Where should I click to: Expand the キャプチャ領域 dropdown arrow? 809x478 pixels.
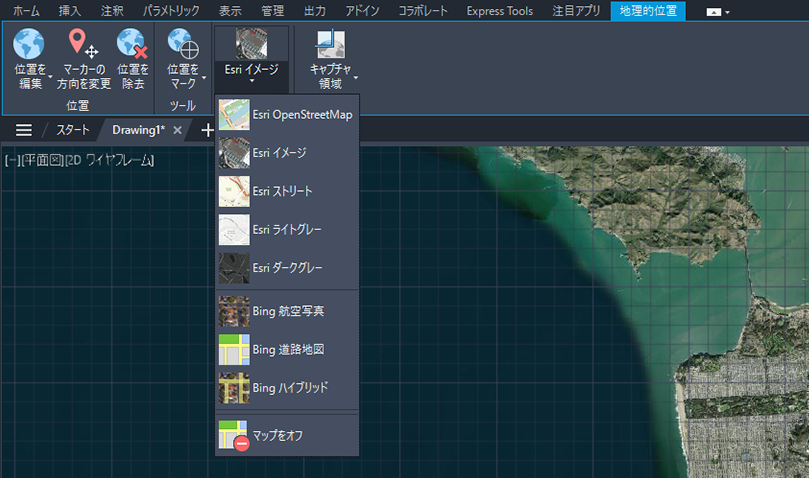click(355, 77)
